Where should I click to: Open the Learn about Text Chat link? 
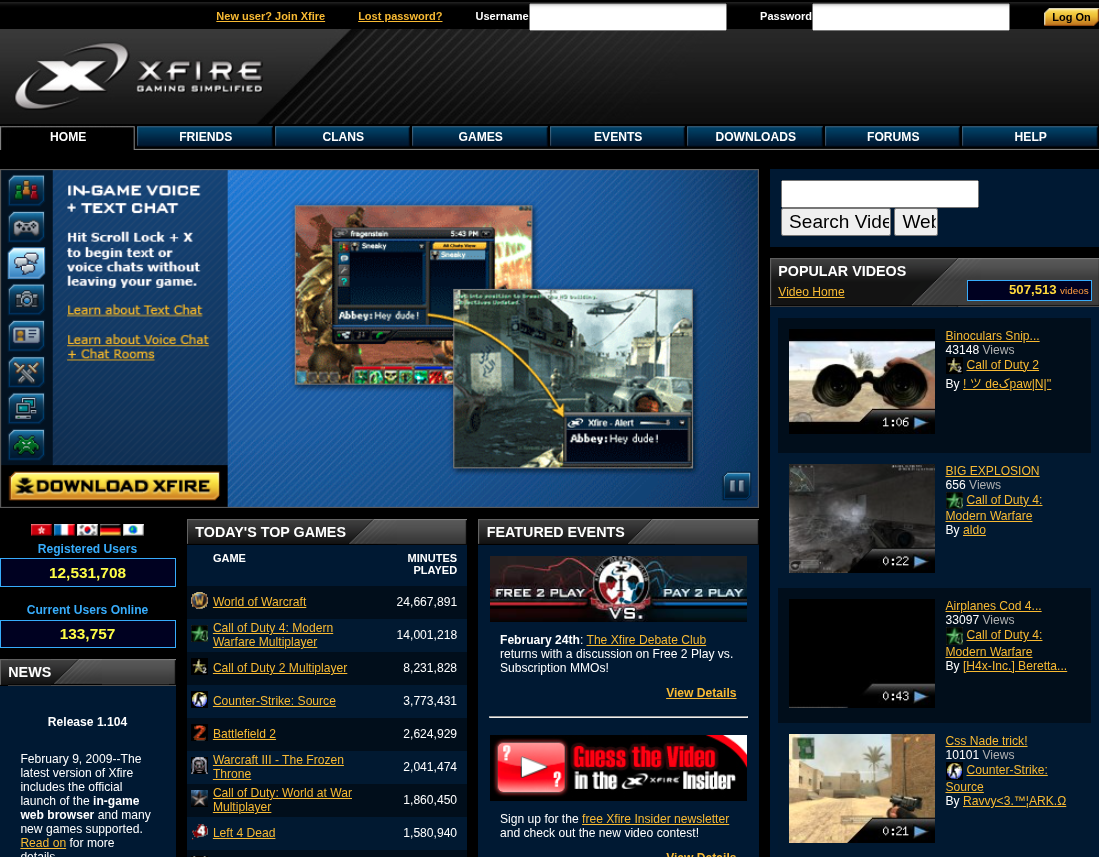(x=135, y=310)
